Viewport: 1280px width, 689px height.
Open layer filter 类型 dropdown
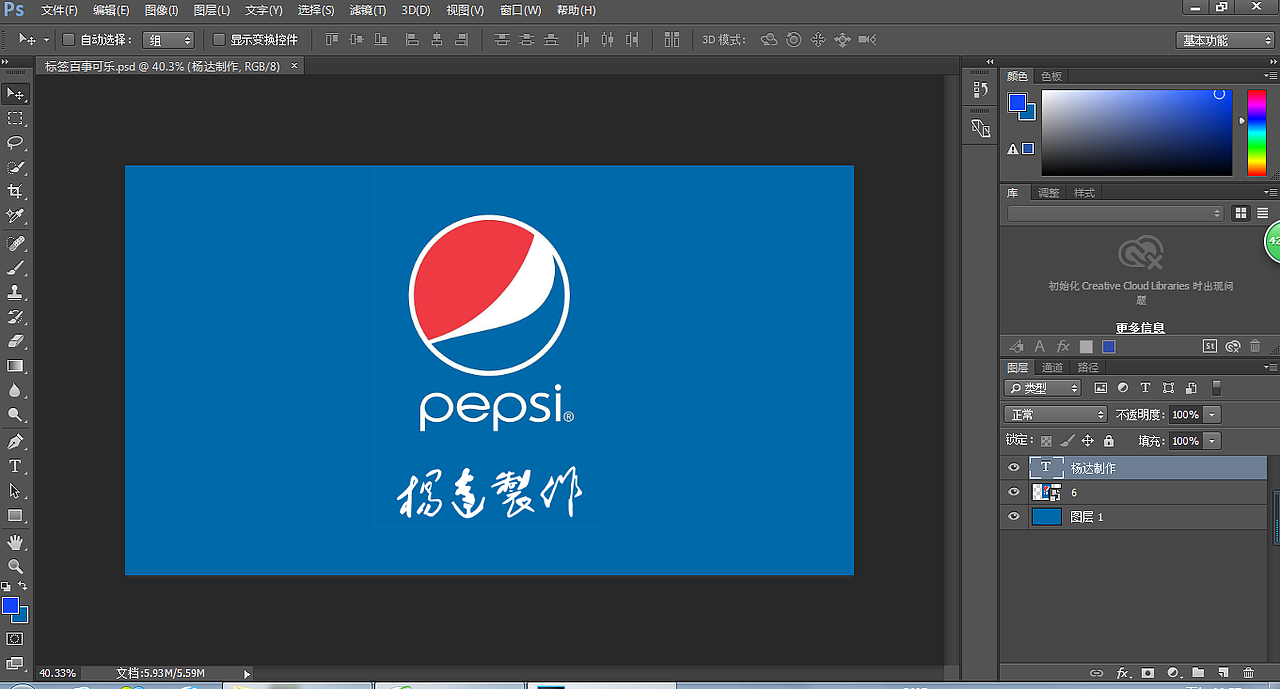[x=1043, y=388]
